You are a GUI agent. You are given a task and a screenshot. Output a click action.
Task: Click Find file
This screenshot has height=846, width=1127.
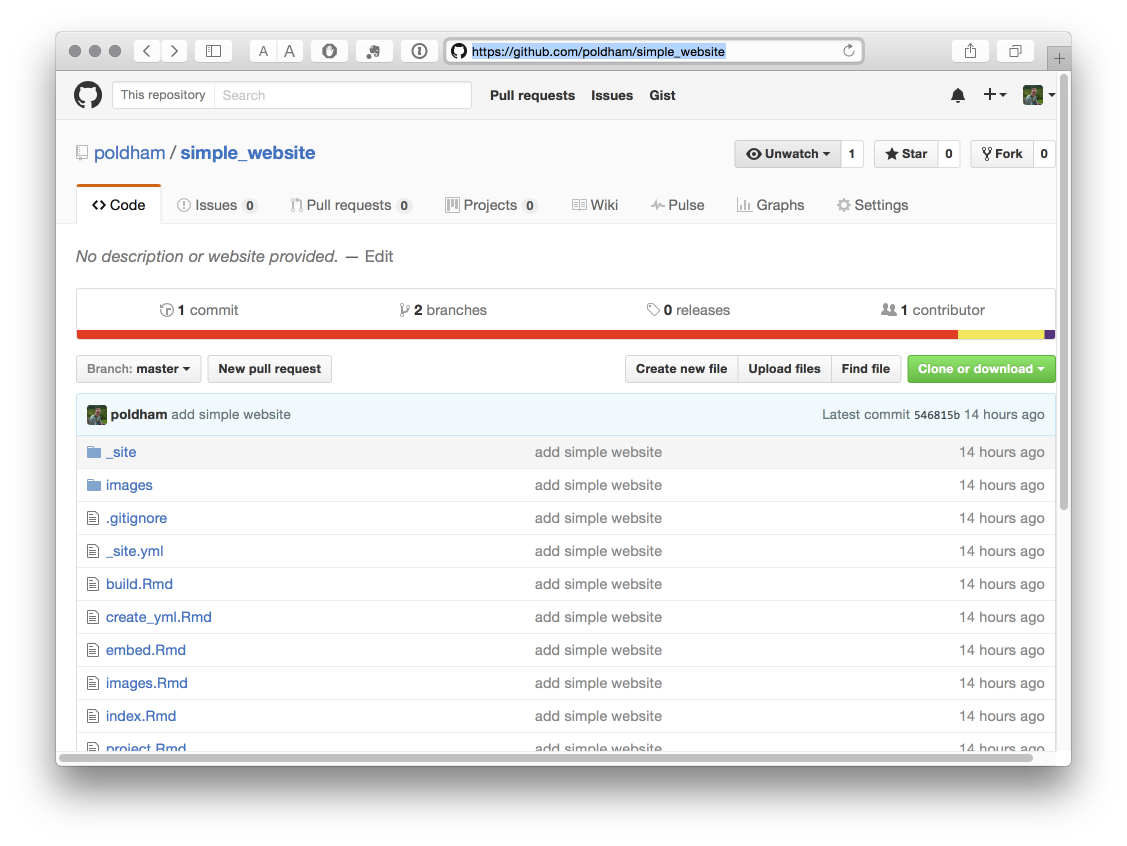[x=865, y=369]
